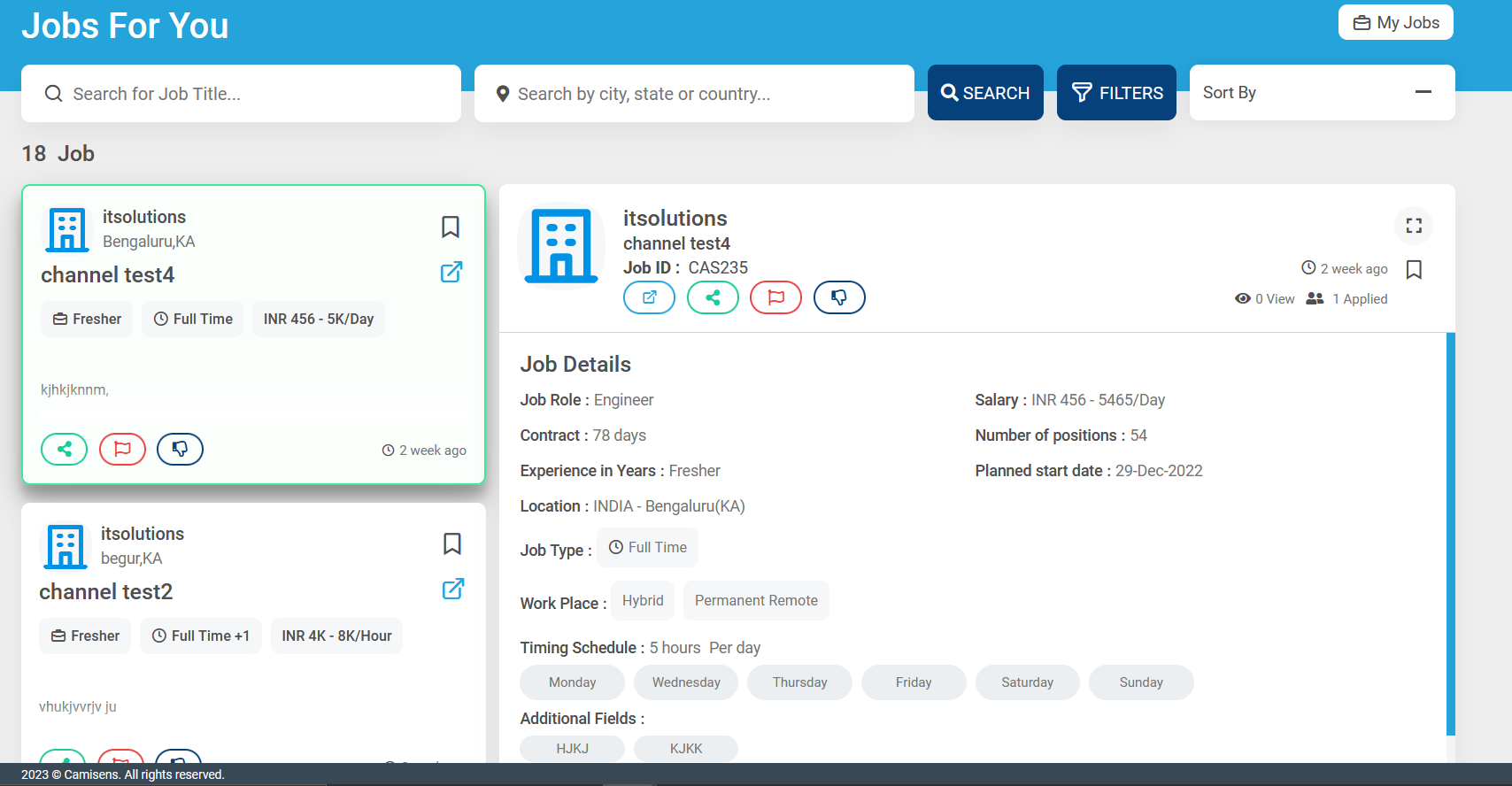Viewport: 1512px width, 786px height.
Task: Click the Thursday schedule chip
Action: (799, 682)
